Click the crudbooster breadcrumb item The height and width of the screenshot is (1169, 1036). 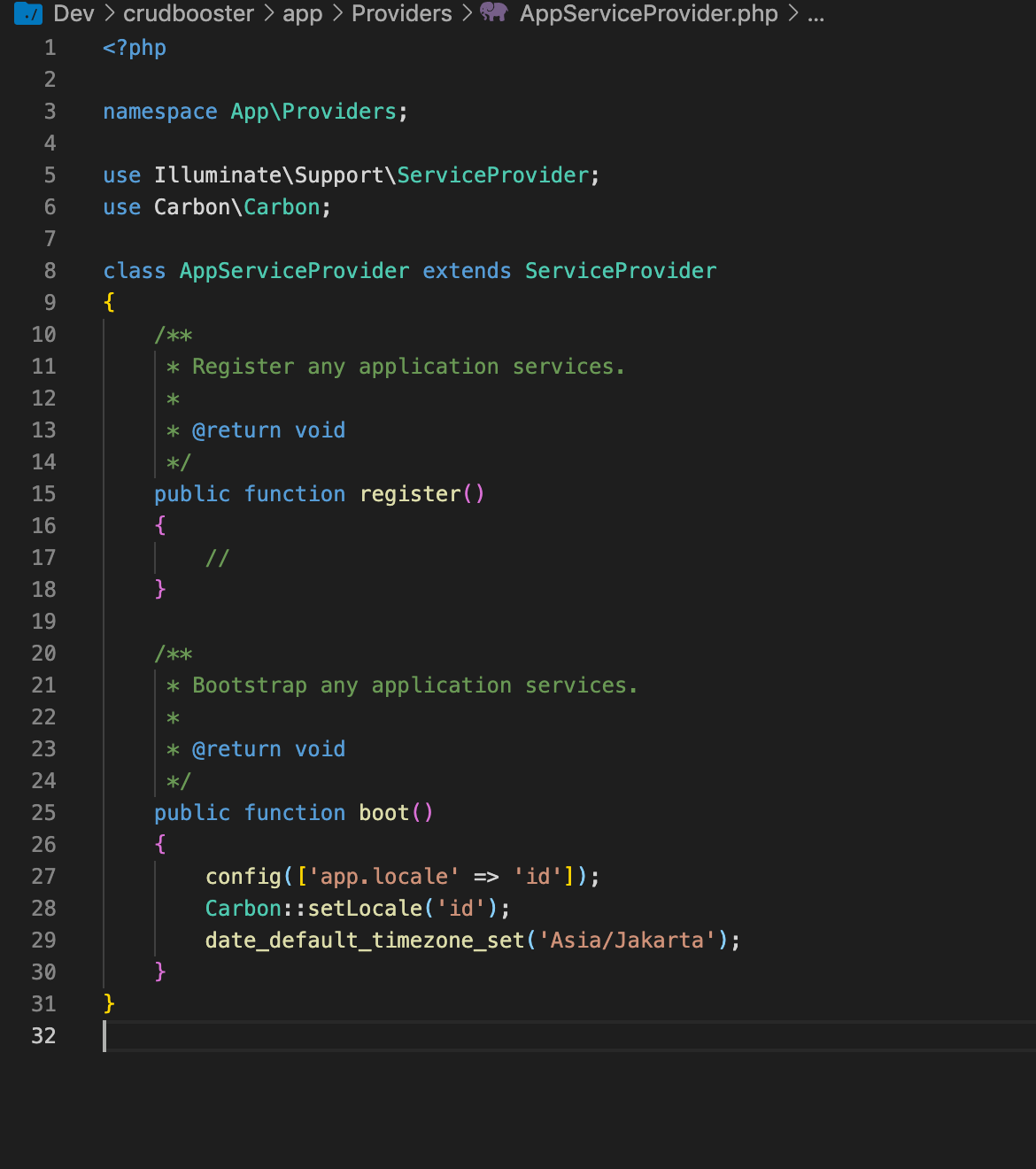click(x=187, y=13)
